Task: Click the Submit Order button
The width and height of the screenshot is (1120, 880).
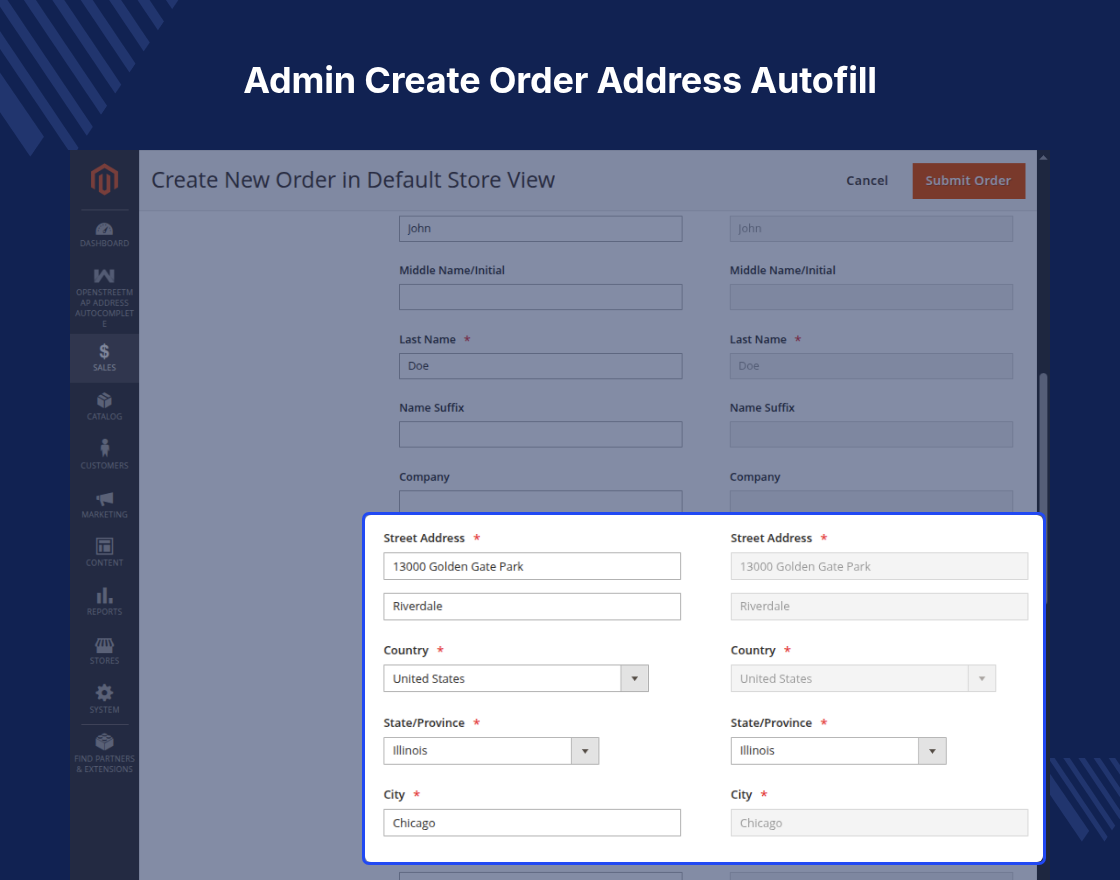Action: click(x=969, y=181)
